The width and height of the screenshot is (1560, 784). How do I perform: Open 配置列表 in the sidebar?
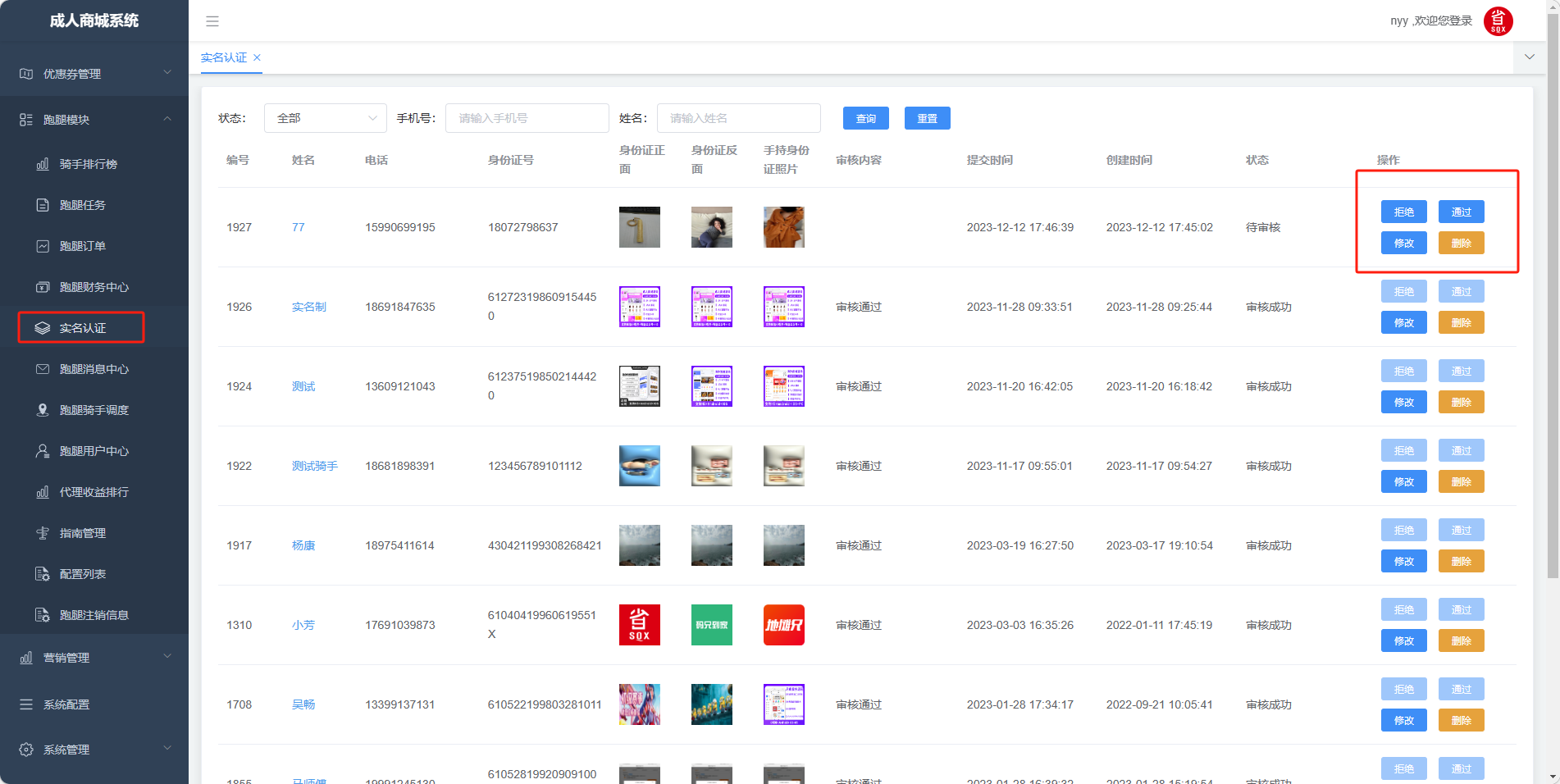[82, 574]
